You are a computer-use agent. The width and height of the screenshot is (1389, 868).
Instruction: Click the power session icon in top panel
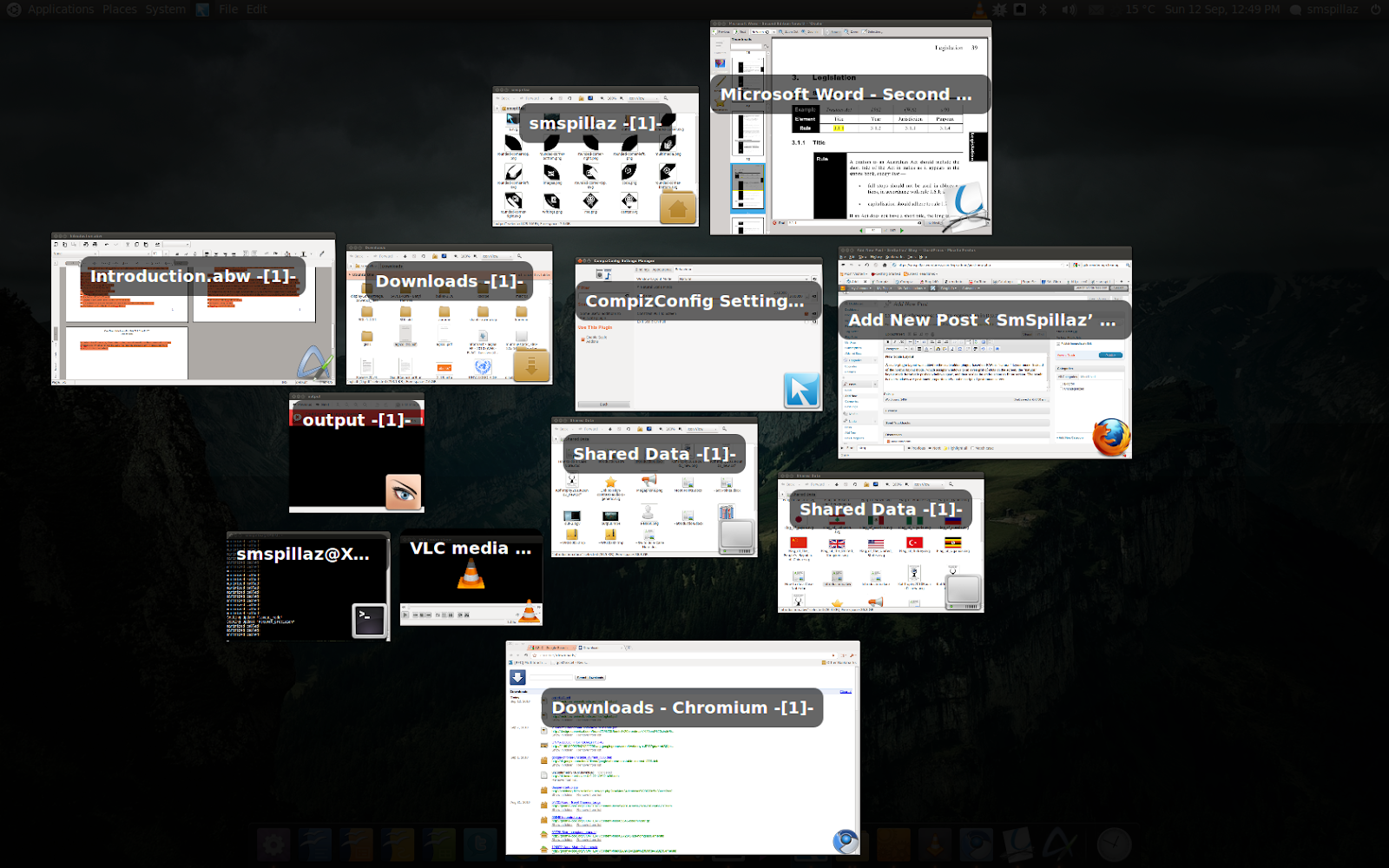(1375, 10)
